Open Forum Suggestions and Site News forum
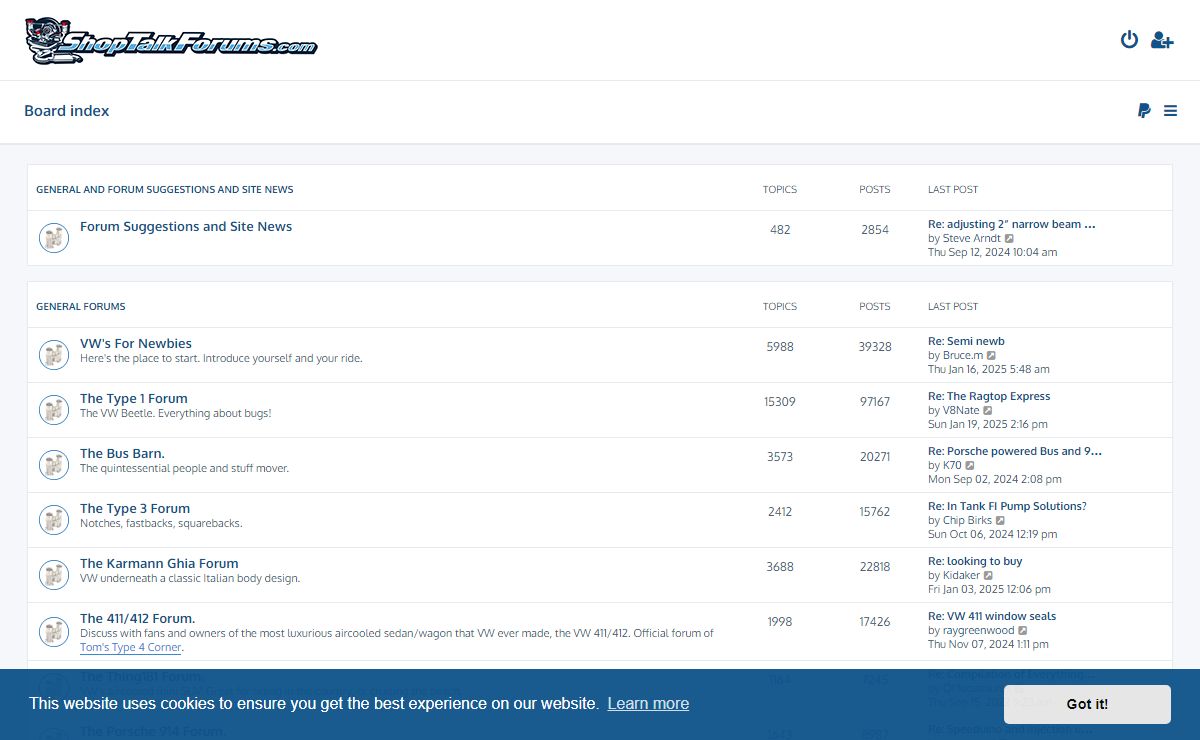This screenshot has width=1200, height=740. tap(186, 227)
